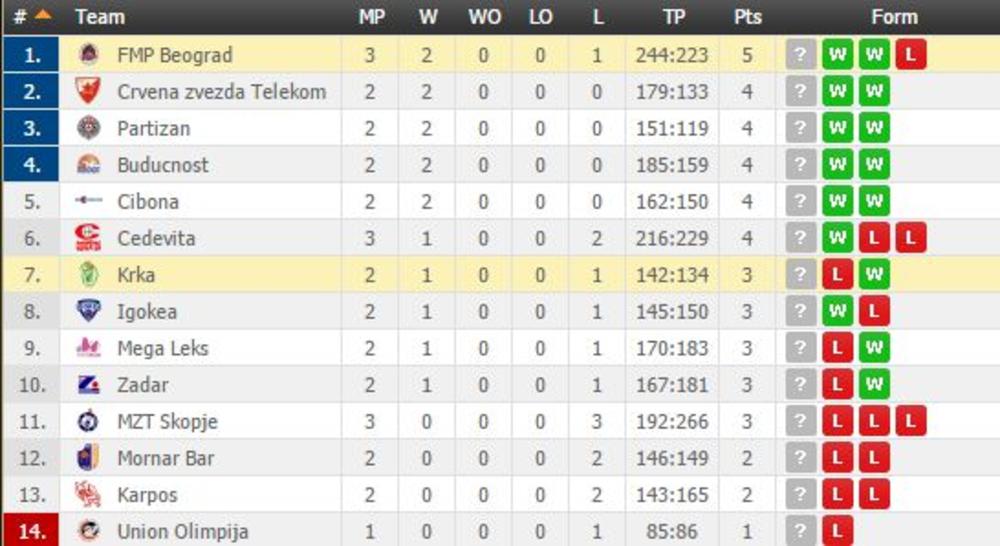Open the Zadar team link
The height and width of the screenshot is (546, 1000).
142,385
